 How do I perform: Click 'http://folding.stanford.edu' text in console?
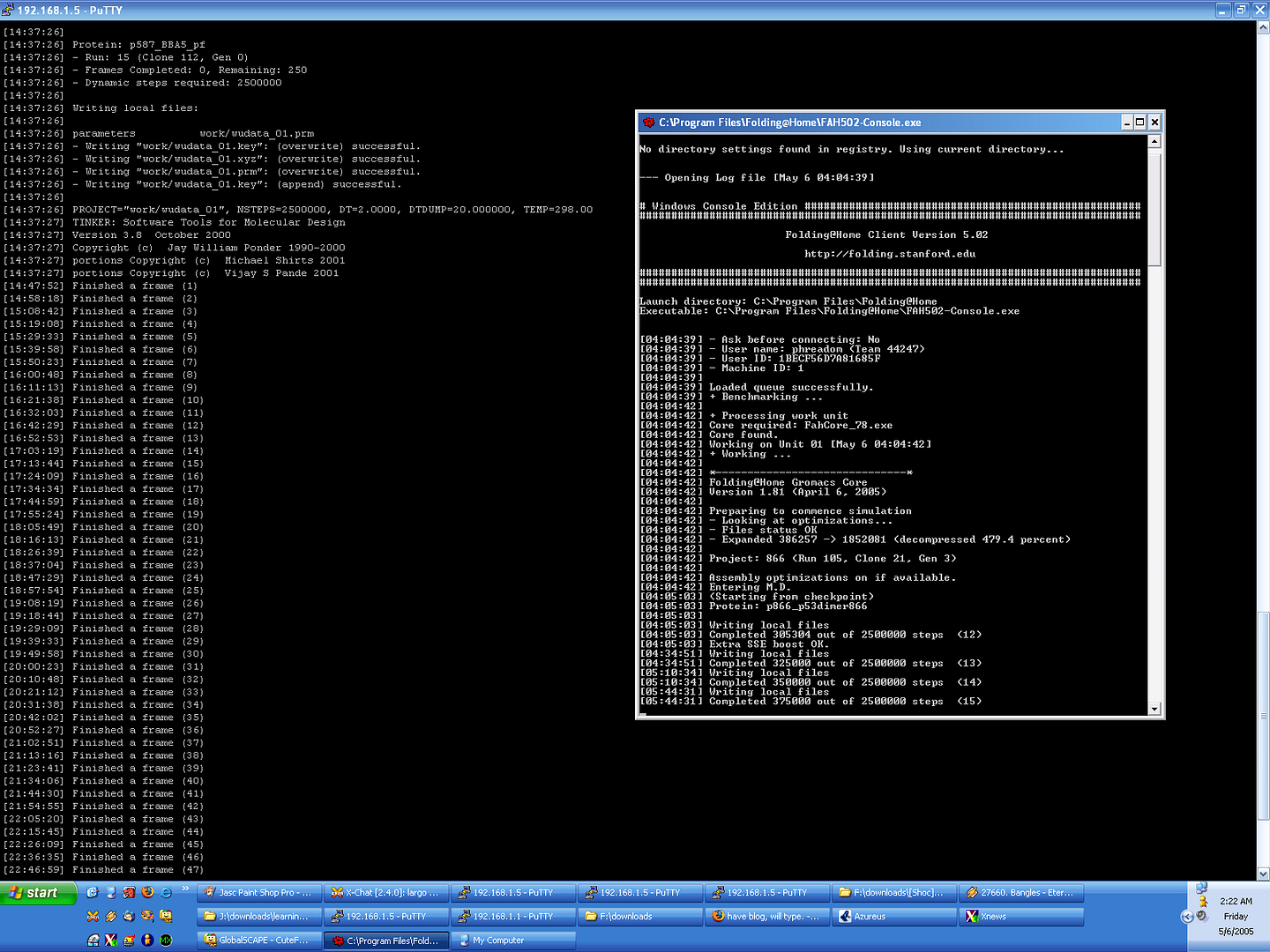pyautogui.click(x=890, y=254)
